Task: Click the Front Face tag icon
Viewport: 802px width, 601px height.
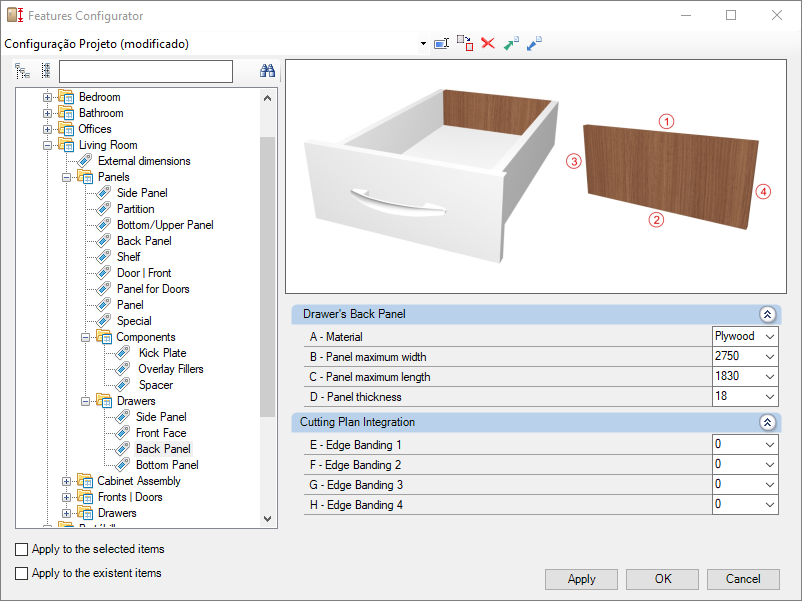Action: (x=123, y=433)
